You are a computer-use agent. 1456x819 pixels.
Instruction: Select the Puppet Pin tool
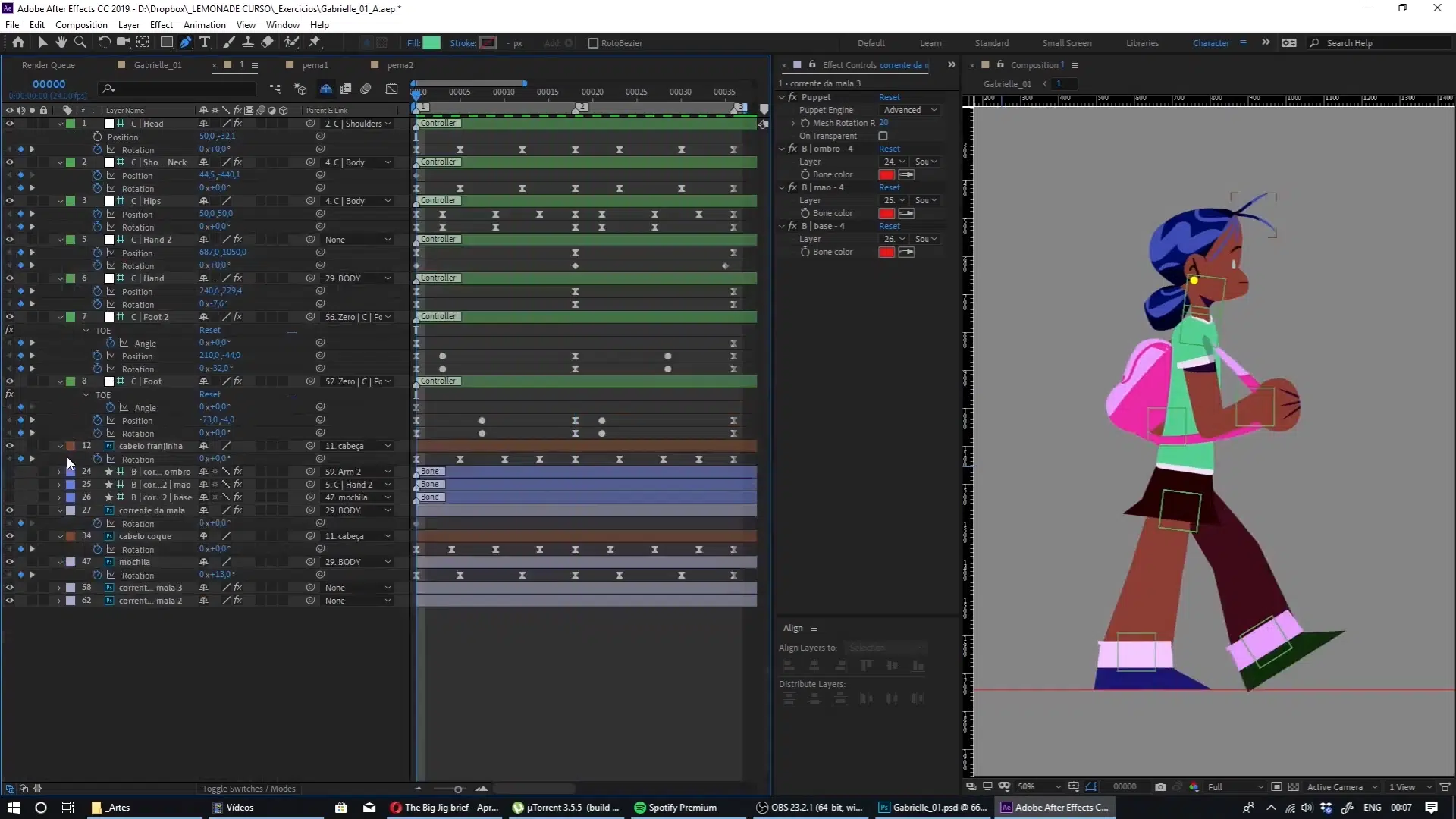pyautogui.click(x=315, y=42)
